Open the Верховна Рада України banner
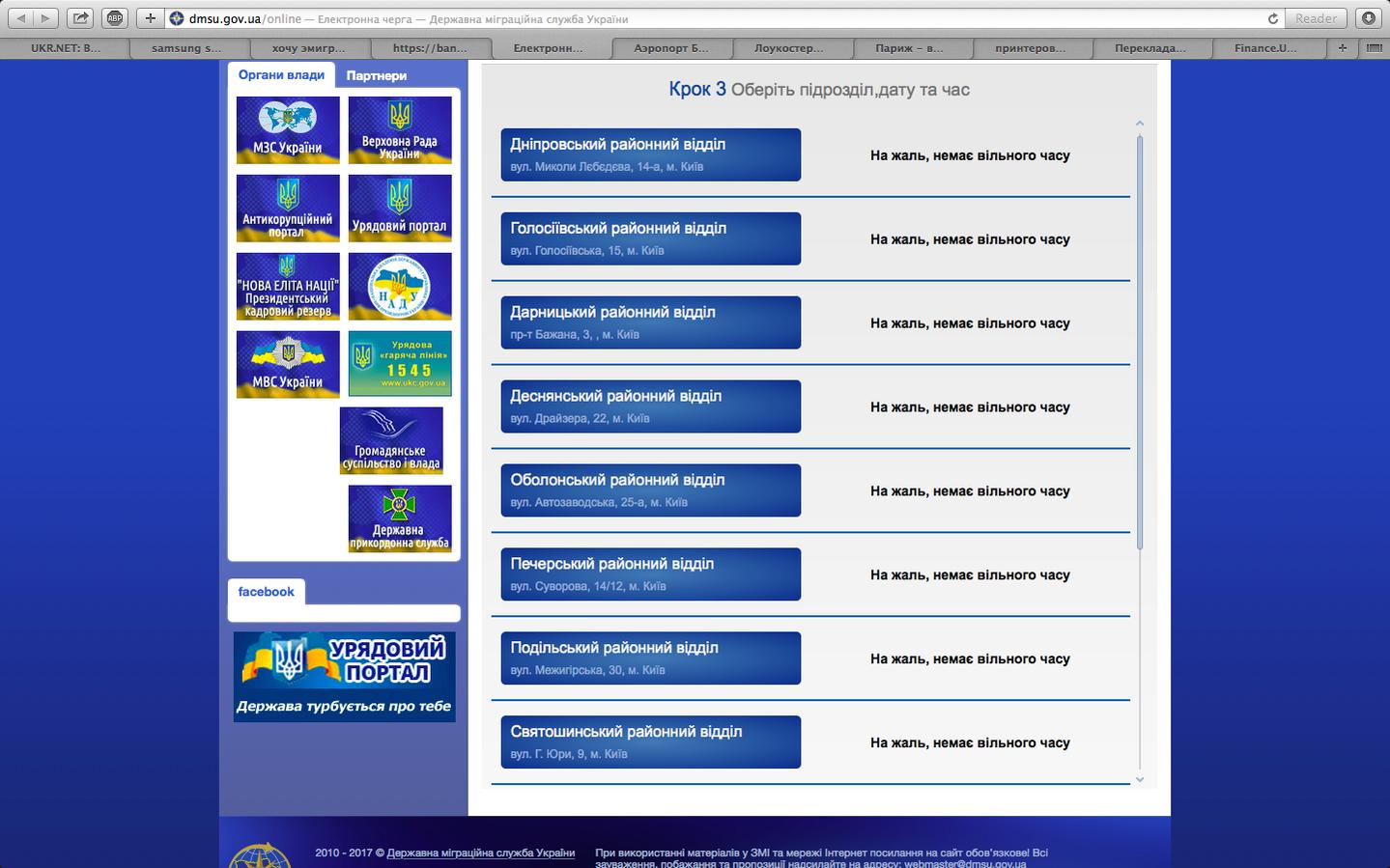 tap(400, 129)
